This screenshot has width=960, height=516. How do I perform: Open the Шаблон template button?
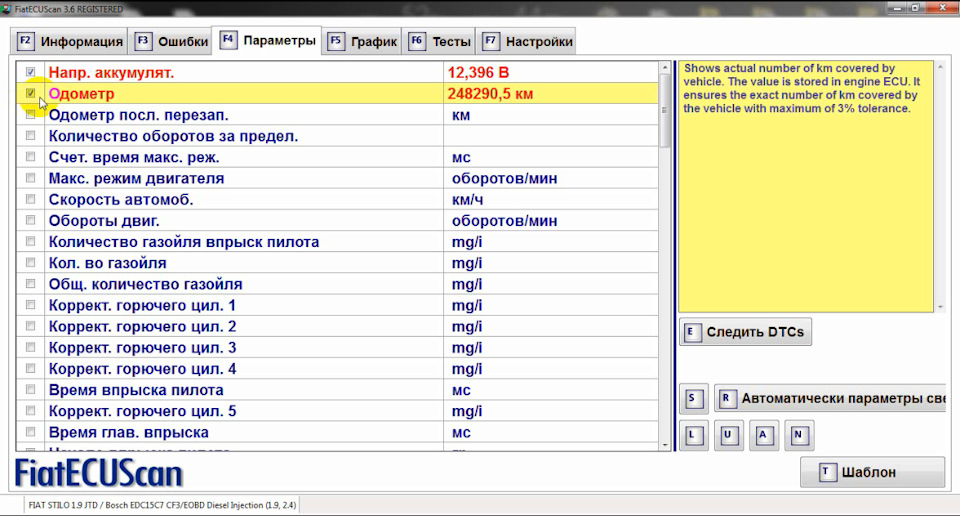coord(872,472)
